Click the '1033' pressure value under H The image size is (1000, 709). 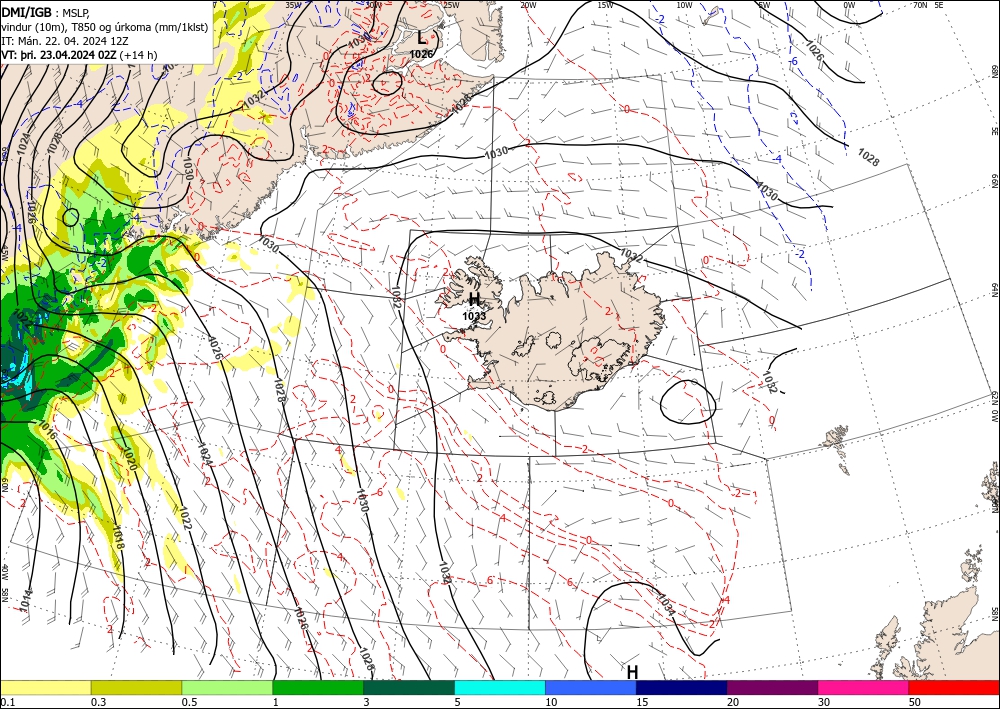click(474, 316)
